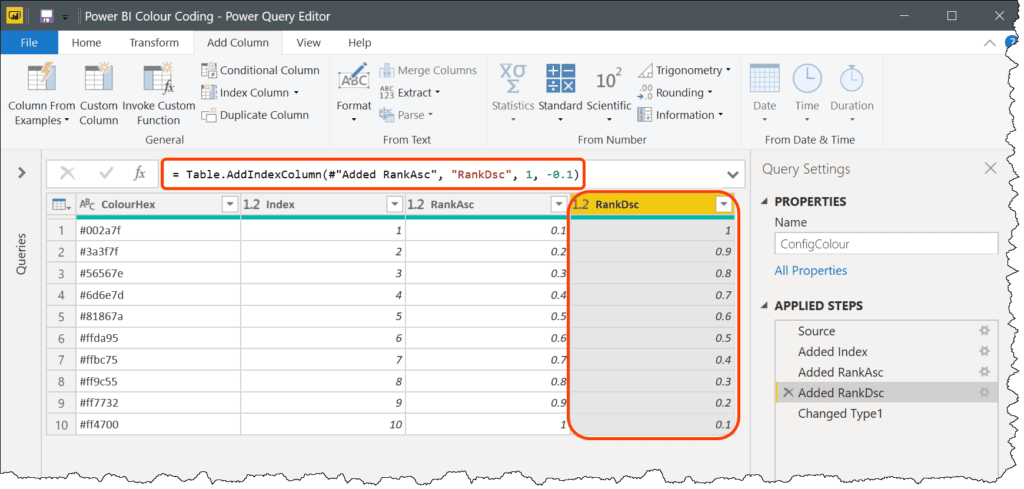Cancel the formula edit with X

point(67,173)
